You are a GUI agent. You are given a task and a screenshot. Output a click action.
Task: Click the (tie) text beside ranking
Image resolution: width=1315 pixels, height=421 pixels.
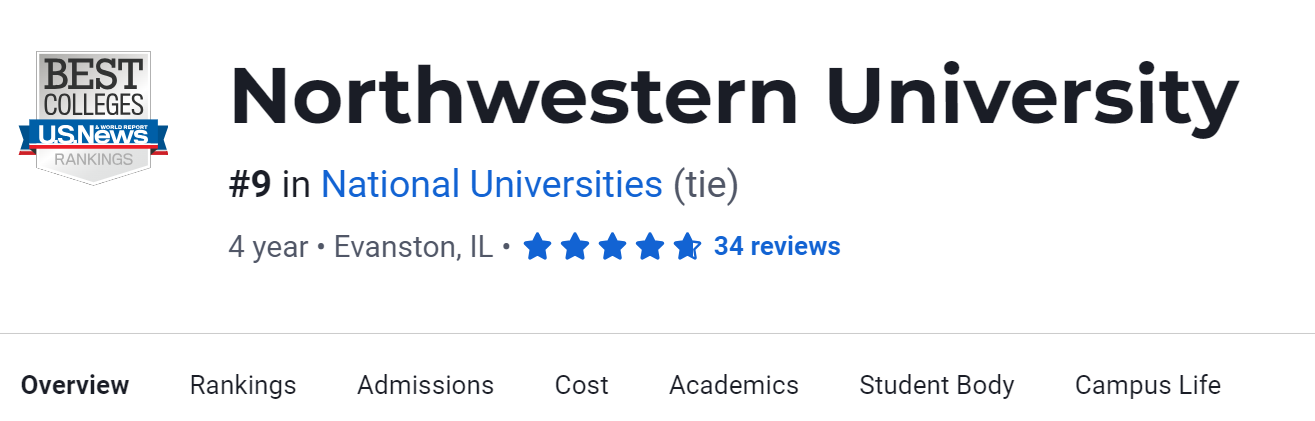point(705,185)
